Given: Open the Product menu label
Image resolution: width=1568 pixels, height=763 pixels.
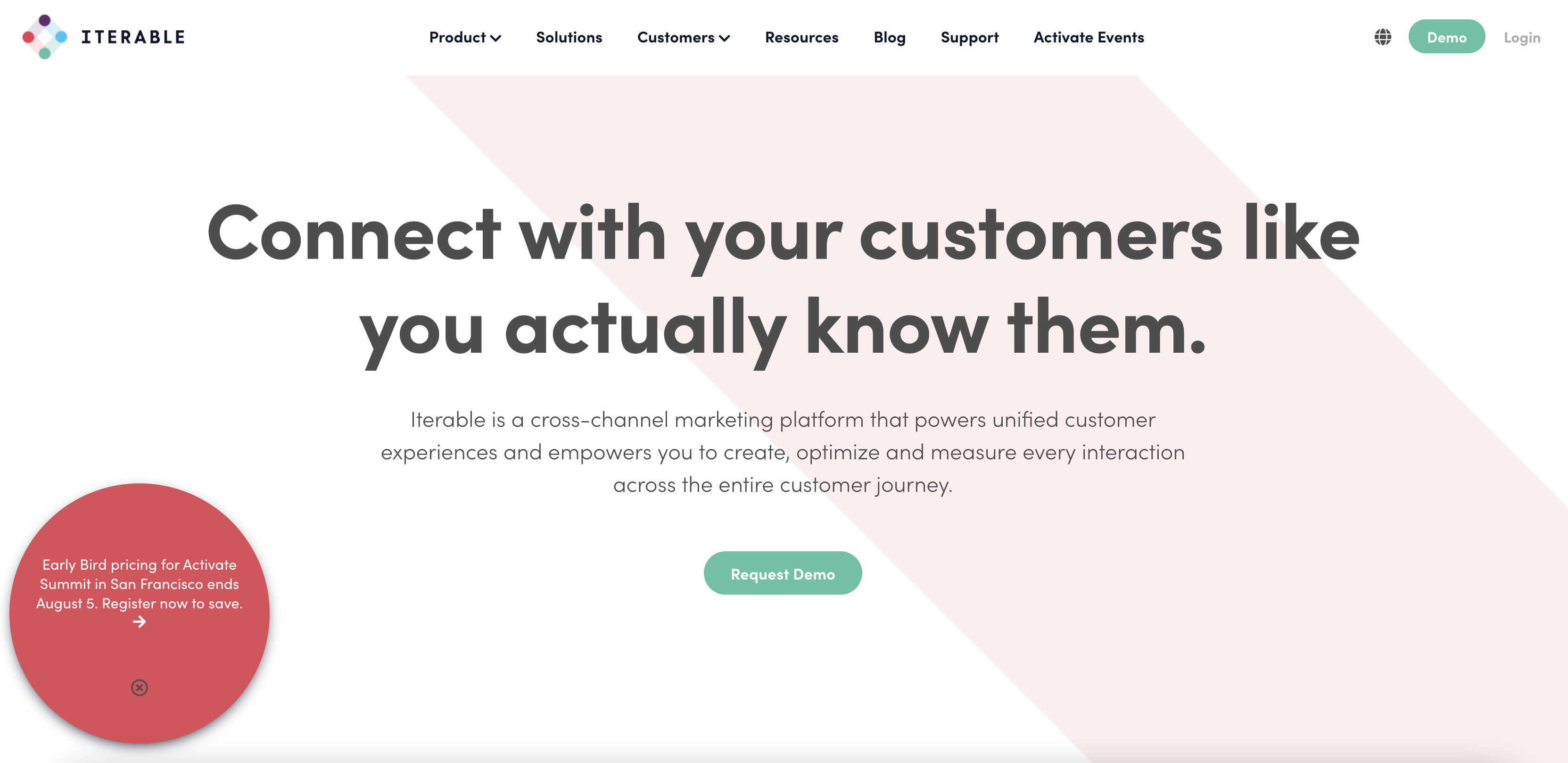Looking at the screenshot, I should (457, 37).
